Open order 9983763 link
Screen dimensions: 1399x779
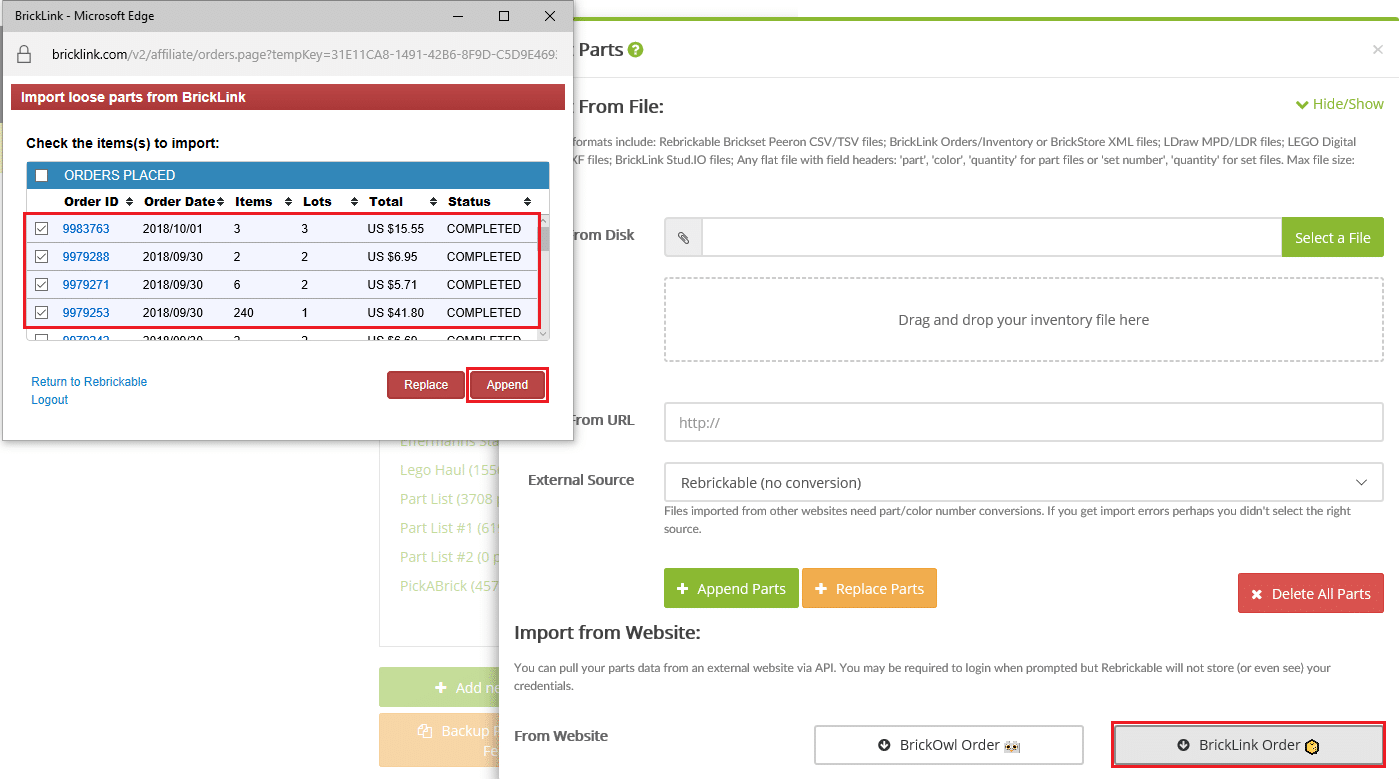(x=86, y=229)
